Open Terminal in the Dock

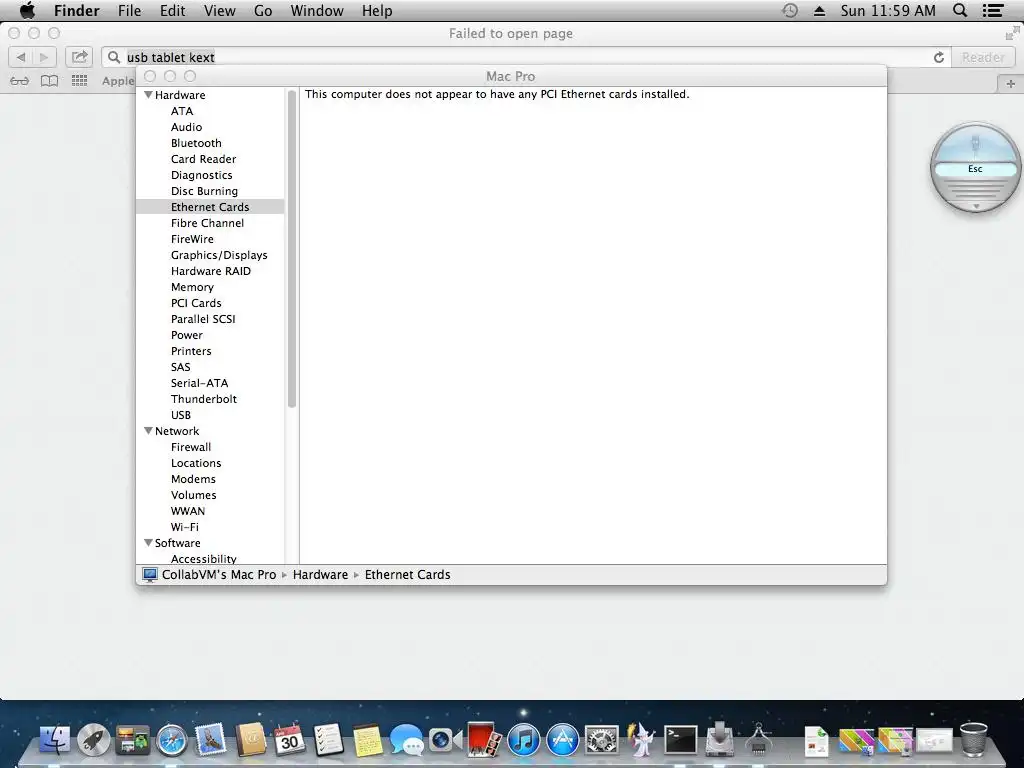[680, 741]
